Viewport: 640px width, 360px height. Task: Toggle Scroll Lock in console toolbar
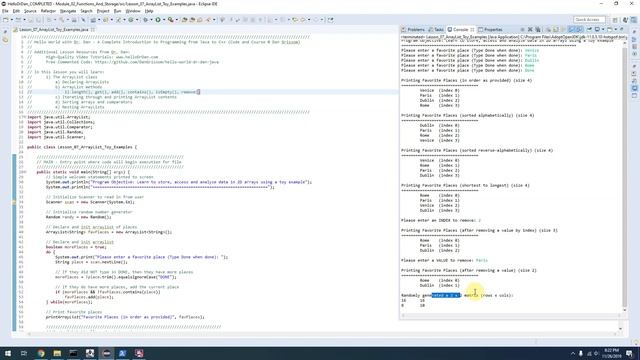[556, 29]
